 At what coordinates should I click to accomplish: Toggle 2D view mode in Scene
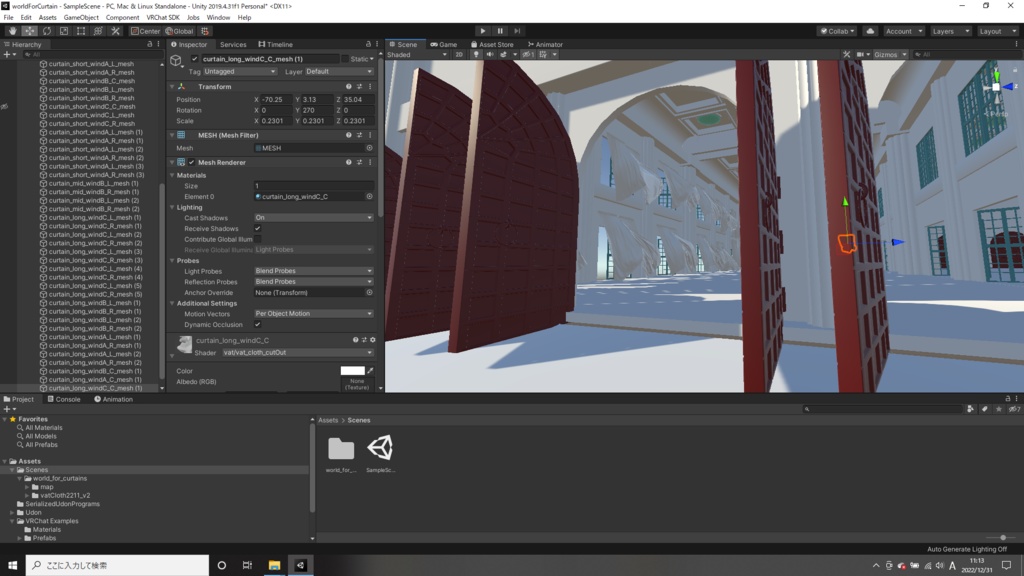[x=459, y=55]
